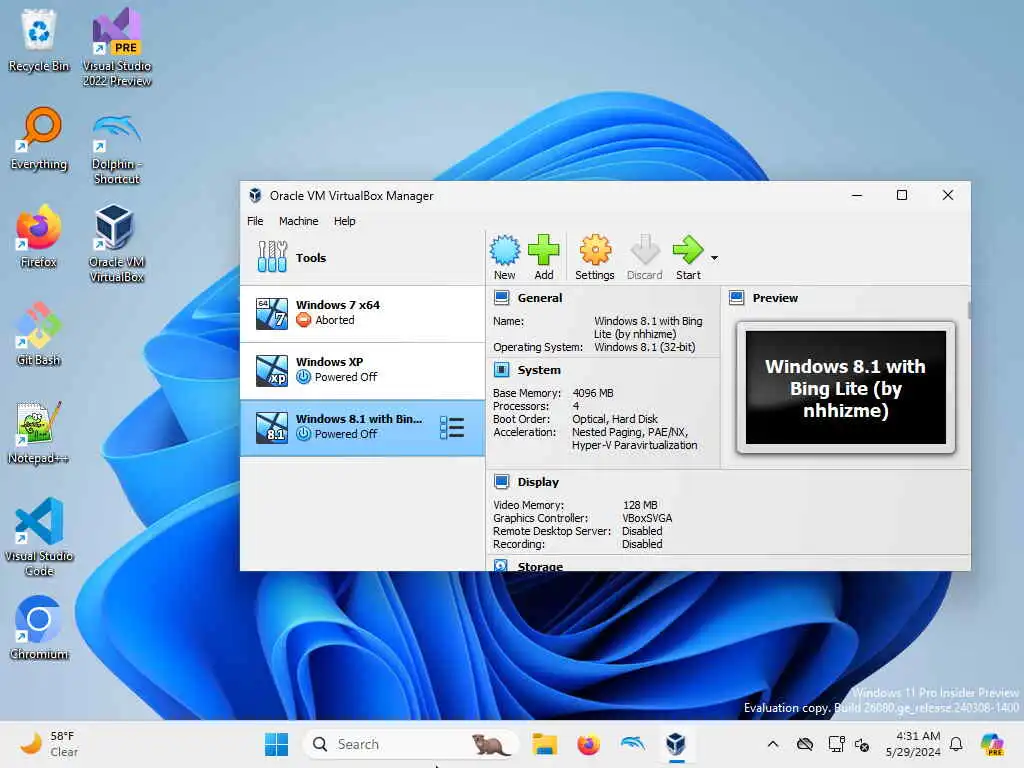Image resolution: width=1024 pixels, height=768 pixels.
Task: Open Visual Studio 2022 Preview desktop shortcut
Action: (x=117, y=48)
